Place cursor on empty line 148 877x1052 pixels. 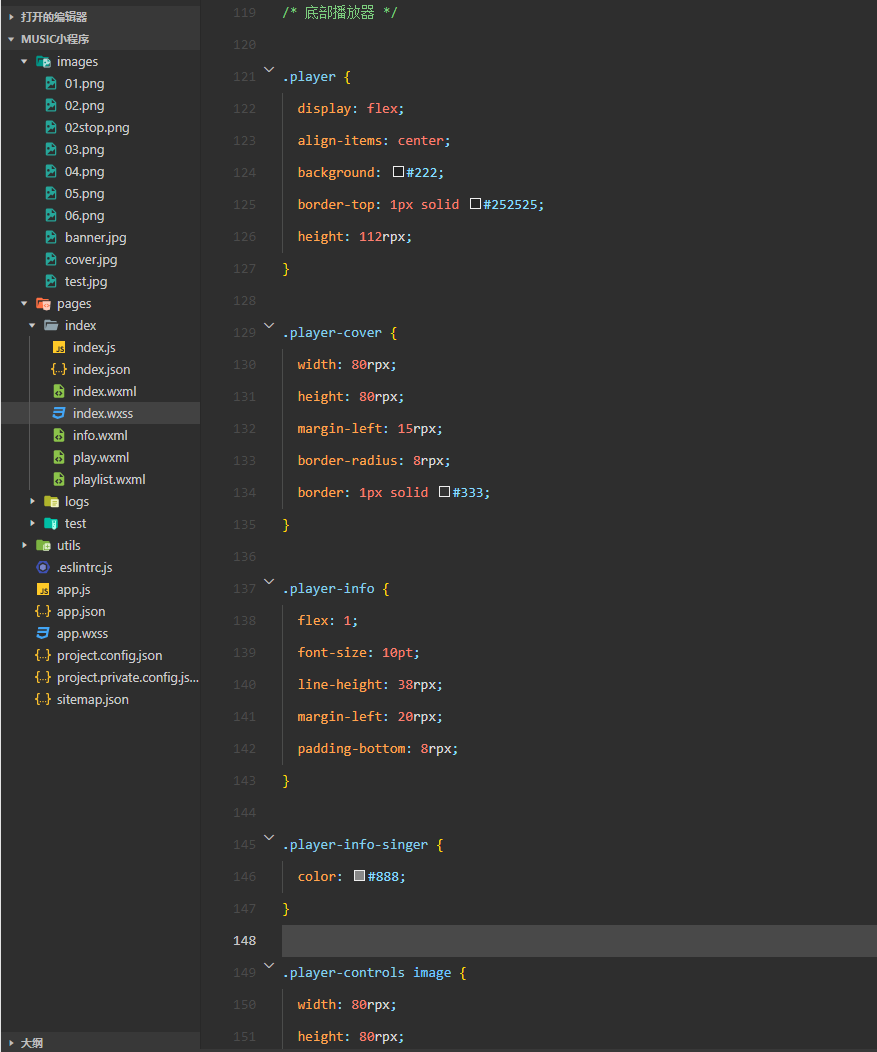579,941
